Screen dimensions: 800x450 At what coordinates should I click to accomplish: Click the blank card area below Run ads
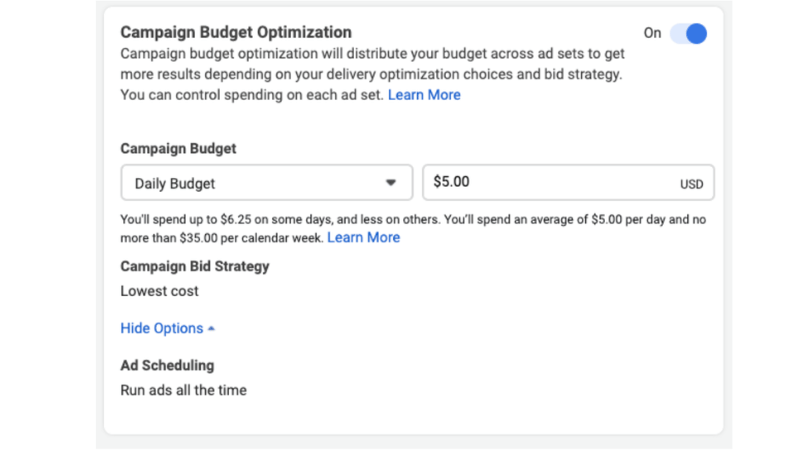pos(400,418)
